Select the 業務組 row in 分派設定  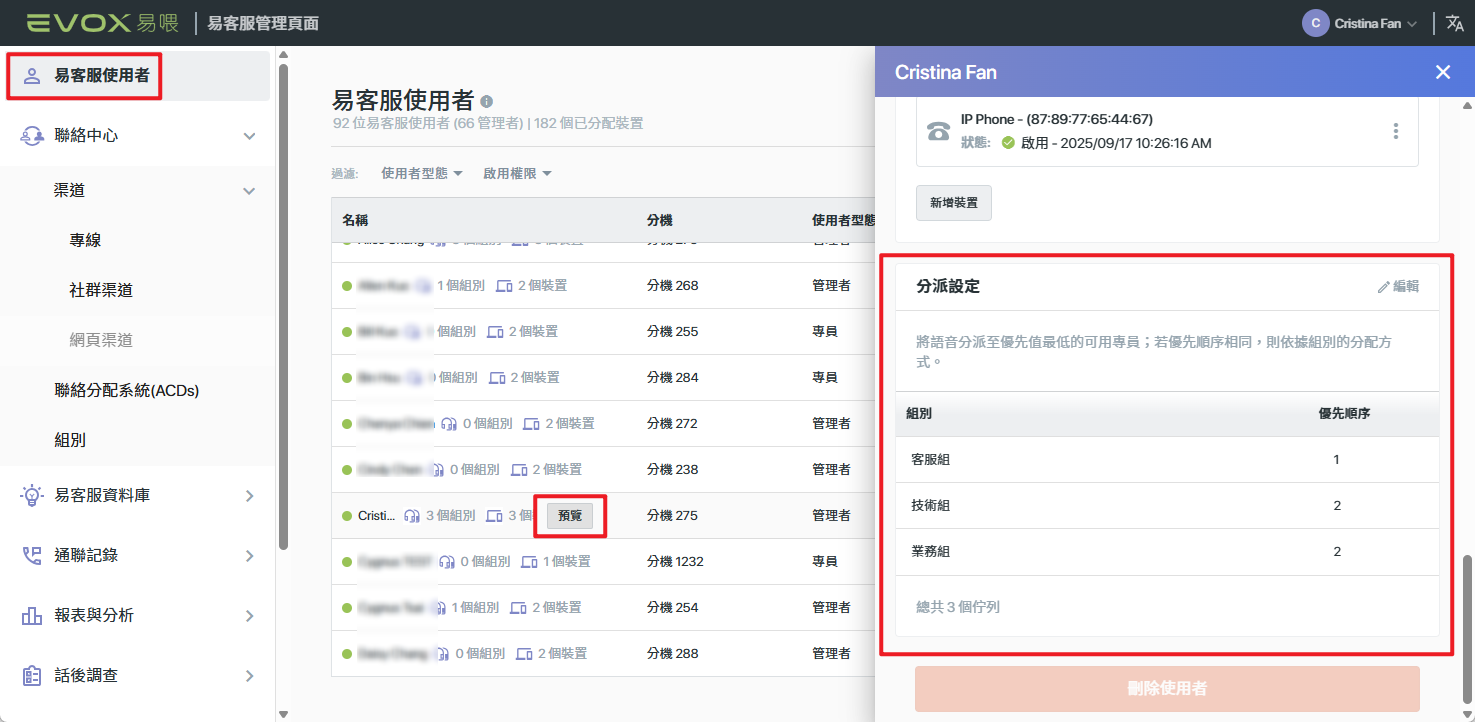(1167, 552)
